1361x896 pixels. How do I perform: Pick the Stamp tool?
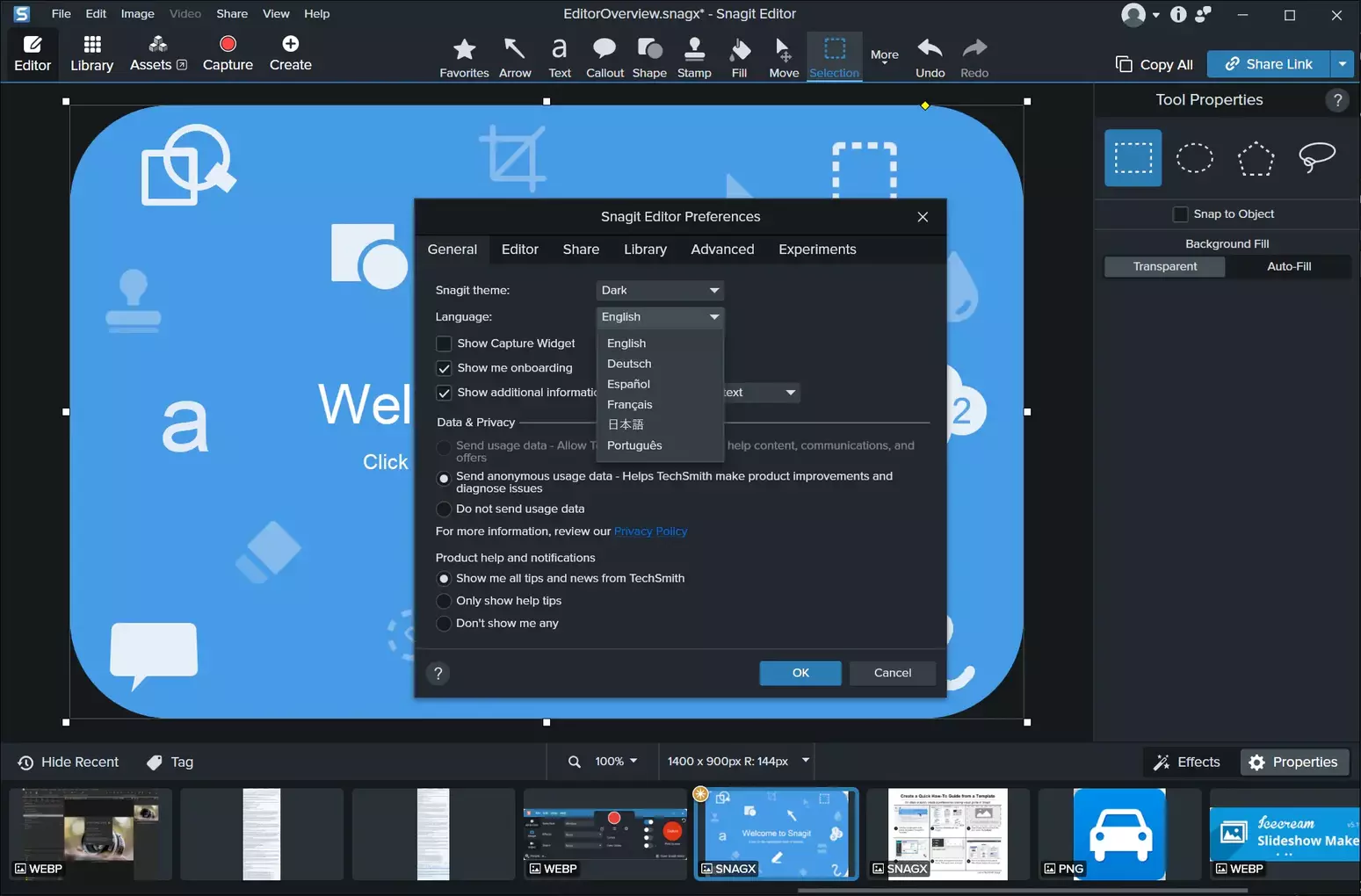(694, 57)
